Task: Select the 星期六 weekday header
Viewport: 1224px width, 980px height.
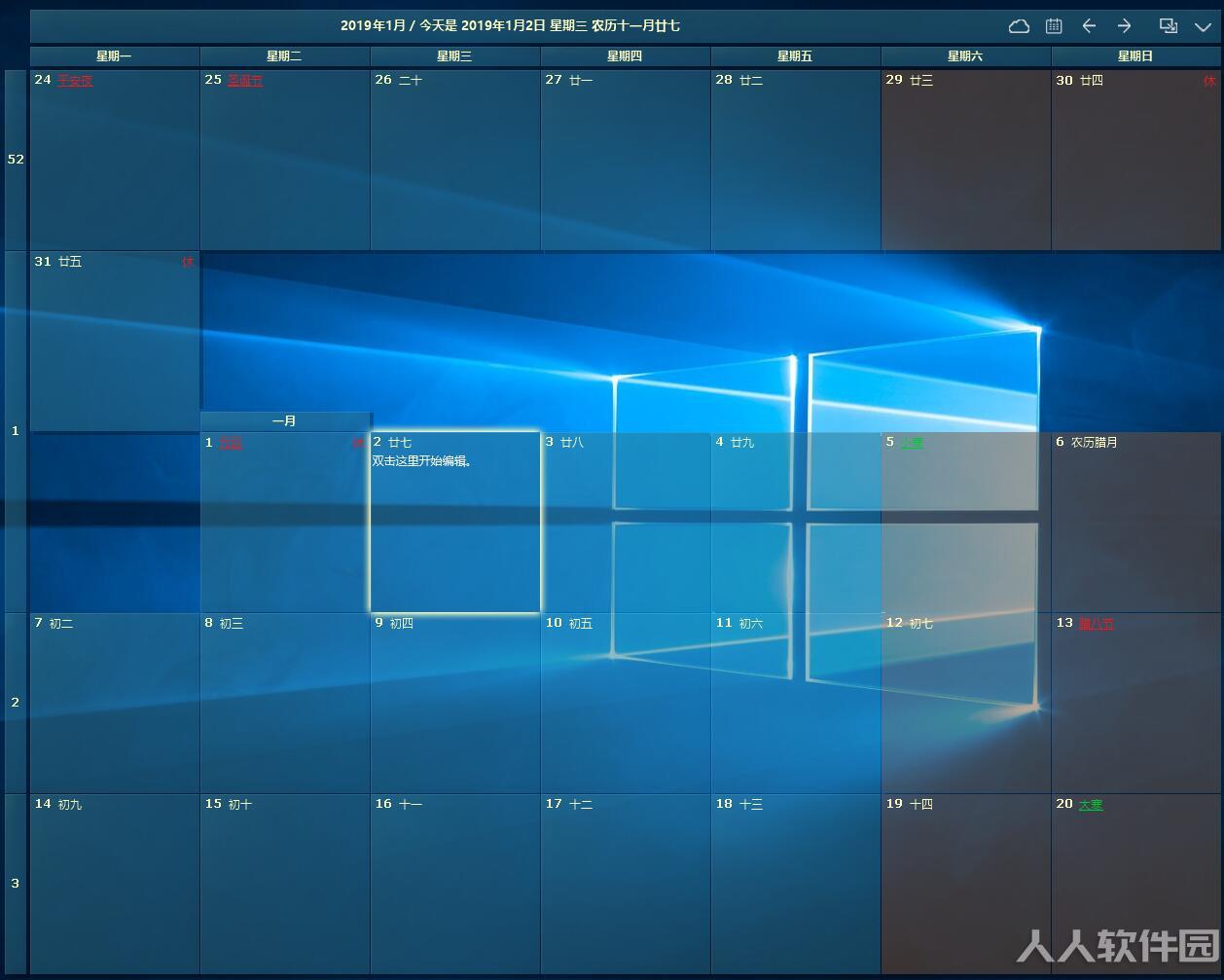Action: 966,56
